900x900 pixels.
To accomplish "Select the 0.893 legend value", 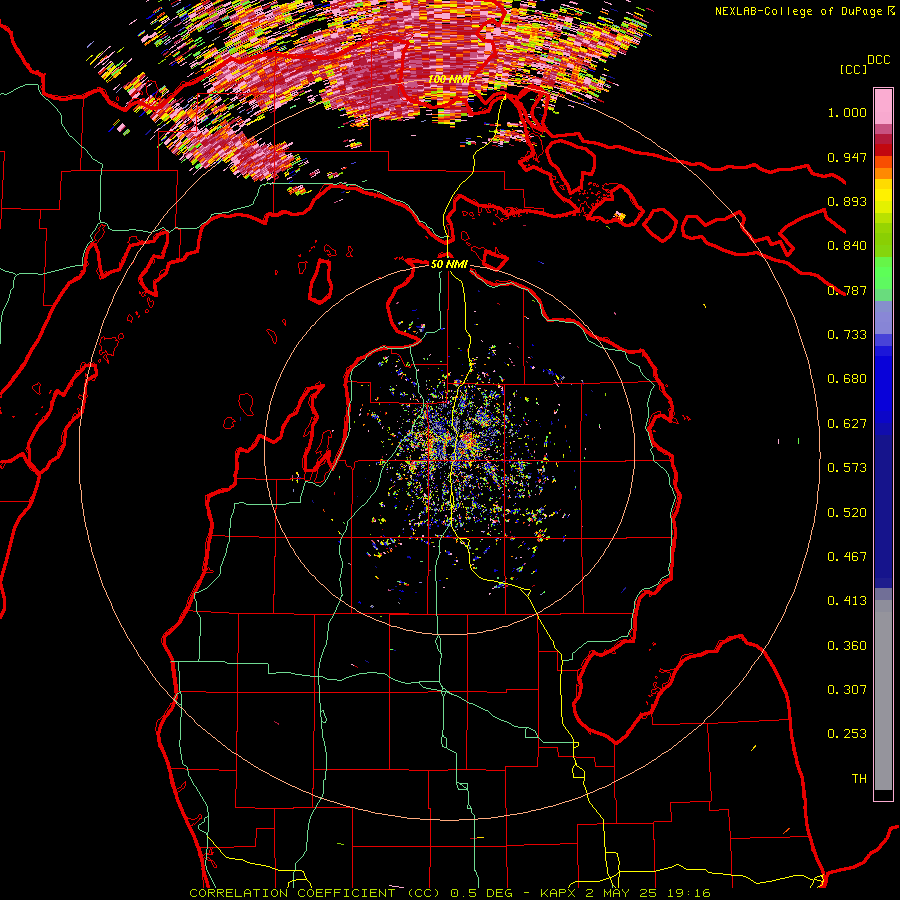I will tap(847, 201).
